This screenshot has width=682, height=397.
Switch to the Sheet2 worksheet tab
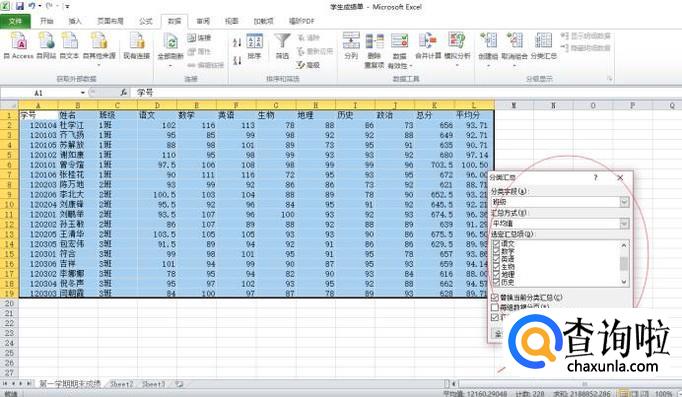(x=121, y=384)
